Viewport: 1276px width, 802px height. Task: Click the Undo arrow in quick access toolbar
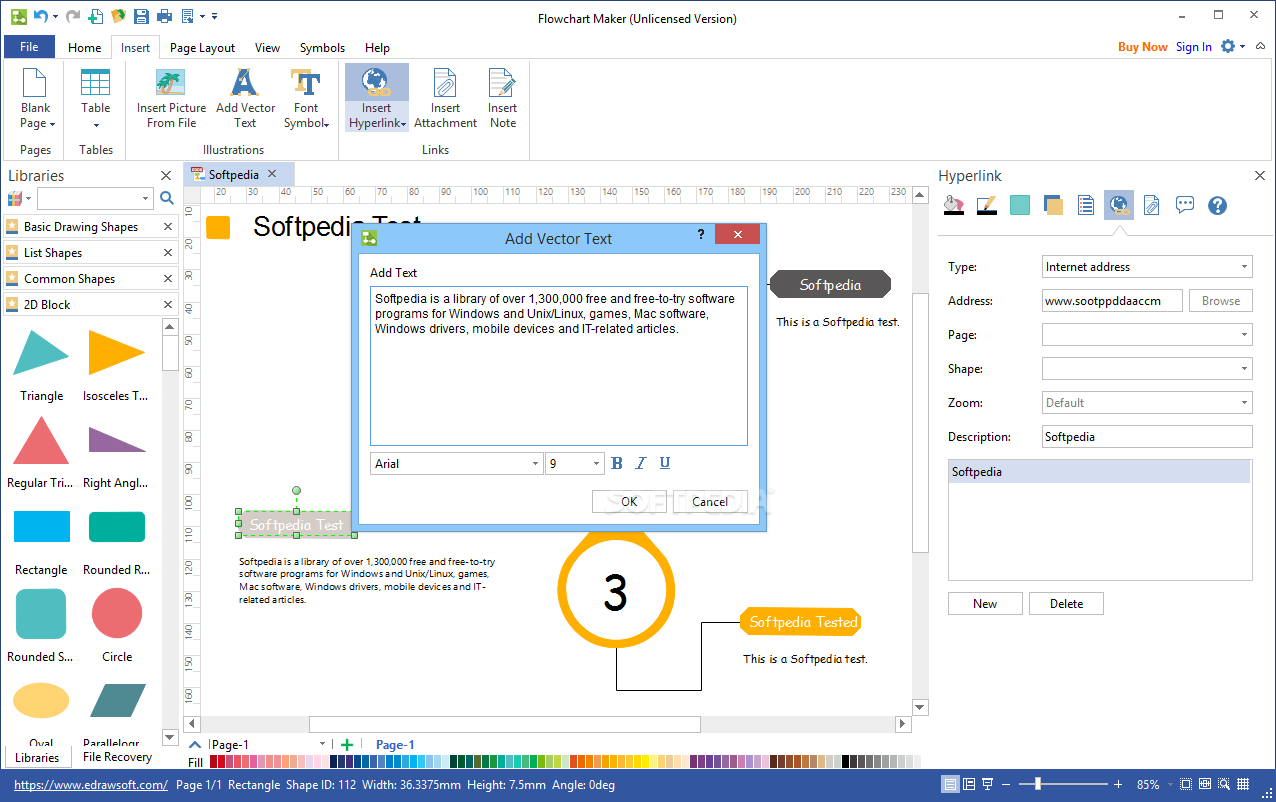point(39,16)
